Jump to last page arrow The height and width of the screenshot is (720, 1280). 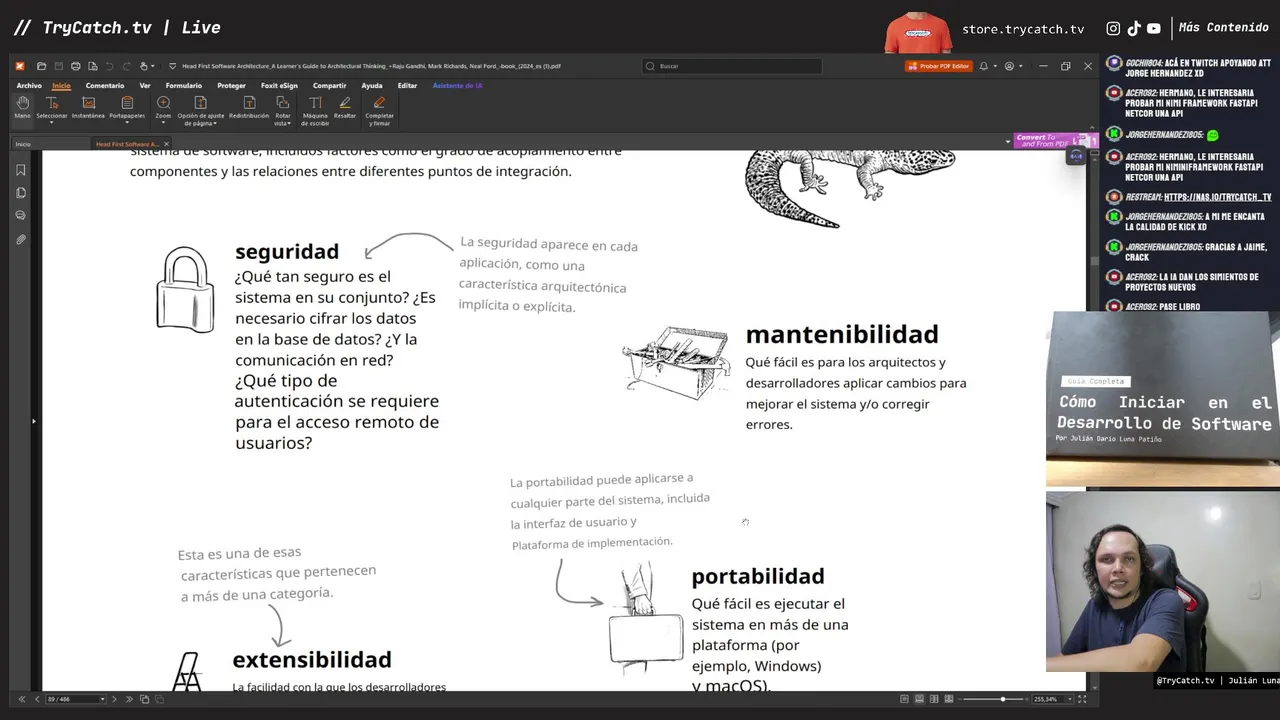tap(129, 699)
